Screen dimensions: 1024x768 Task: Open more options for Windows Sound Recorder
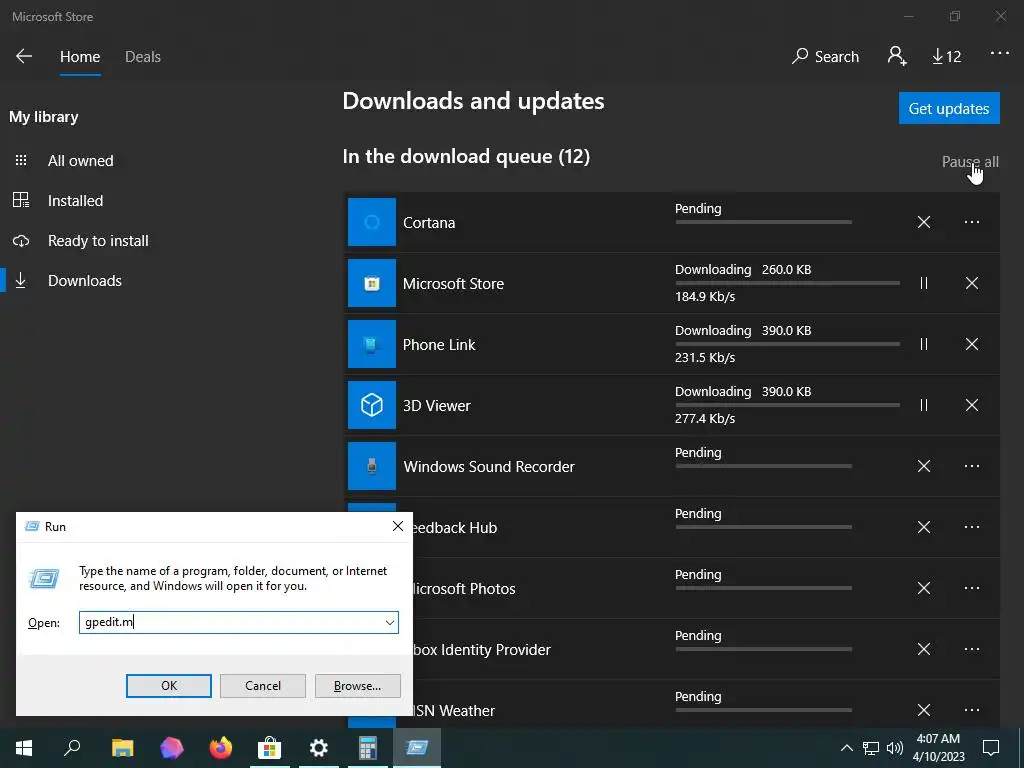[972, 466]
